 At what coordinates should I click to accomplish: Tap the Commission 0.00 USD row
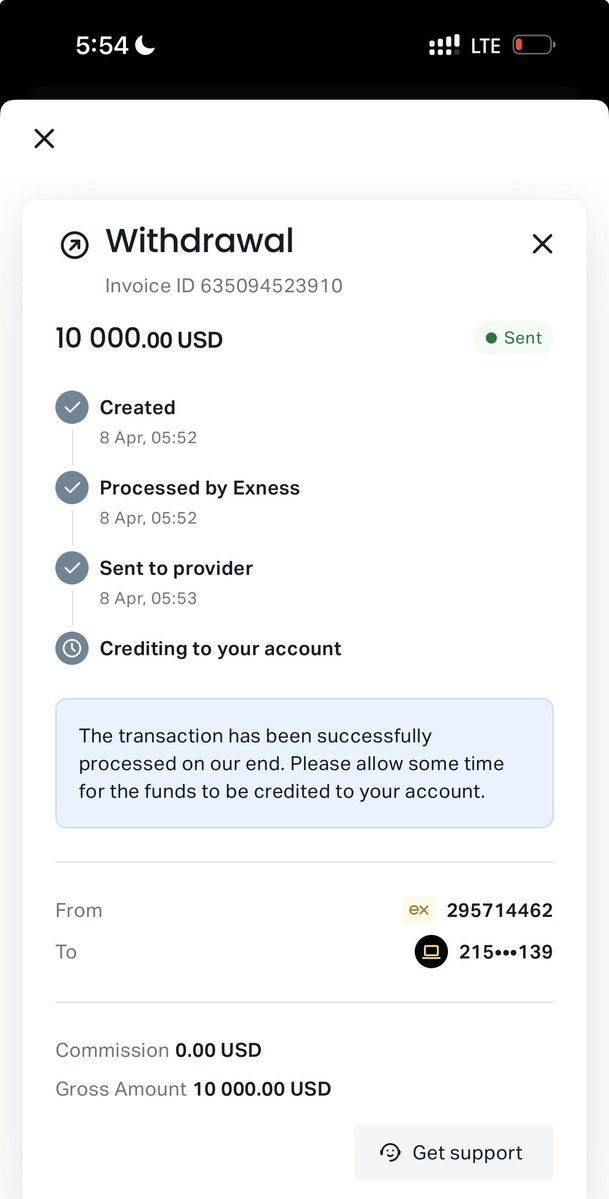click(158, 1050)
